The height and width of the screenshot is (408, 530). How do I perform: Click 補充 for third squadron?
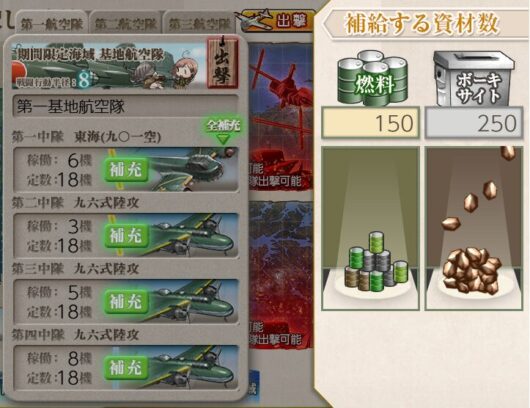point(125,301)
